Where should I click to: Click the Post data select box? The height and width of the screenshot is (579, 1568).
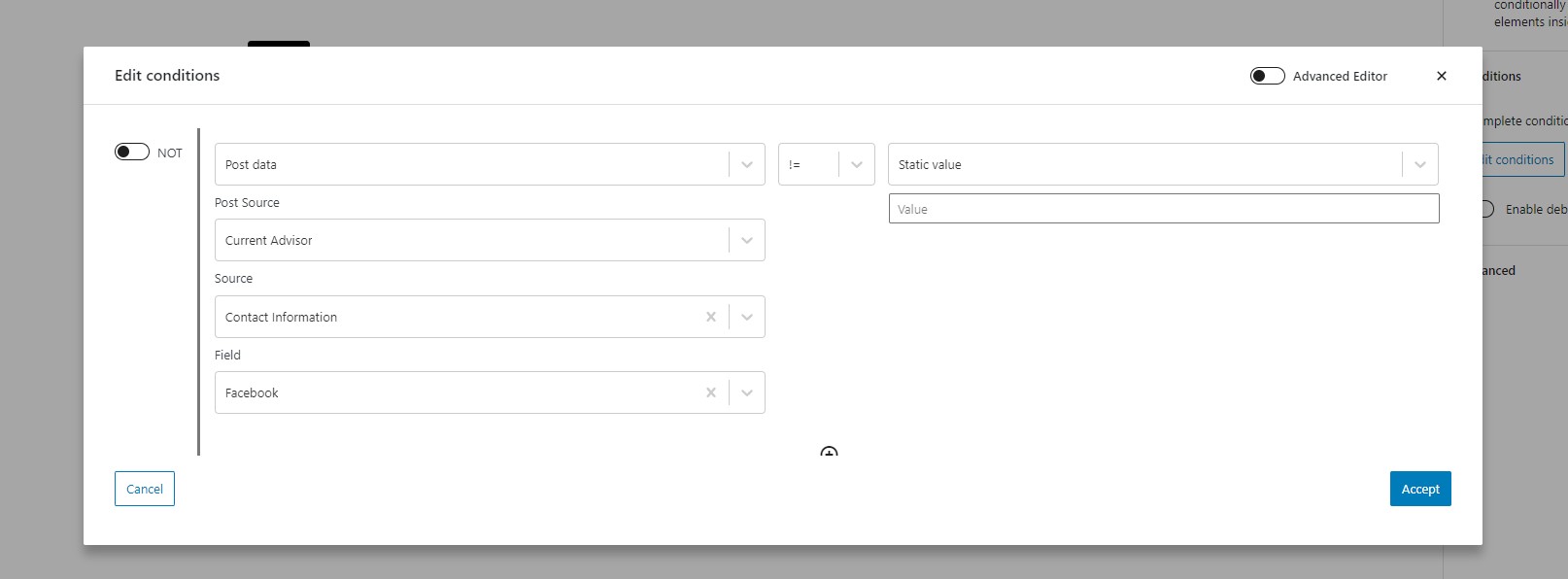pyautogui.click(x=490, y=164)
